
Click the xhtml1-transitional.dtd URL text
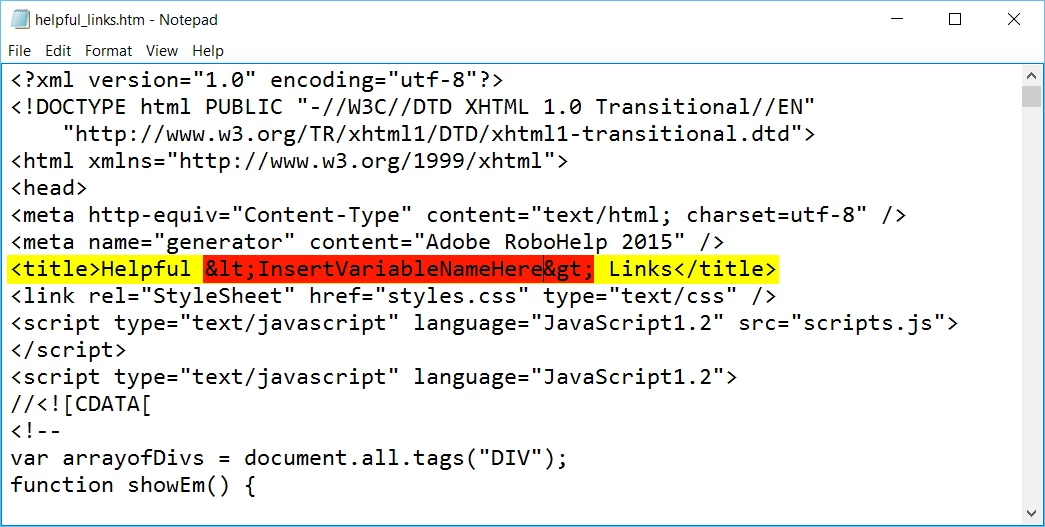439,134
